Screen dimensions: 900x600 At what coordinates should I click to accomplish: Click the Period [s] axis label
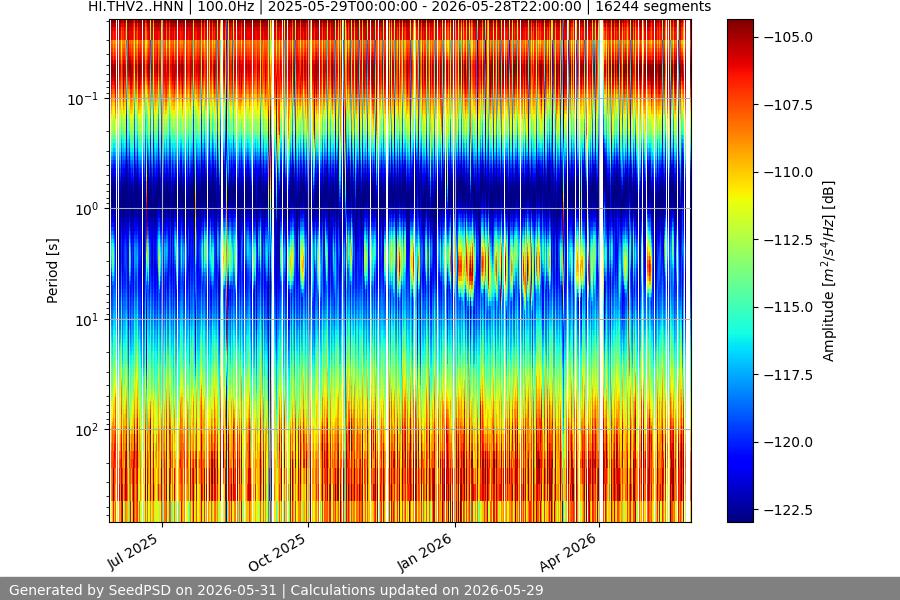point(52,271)
